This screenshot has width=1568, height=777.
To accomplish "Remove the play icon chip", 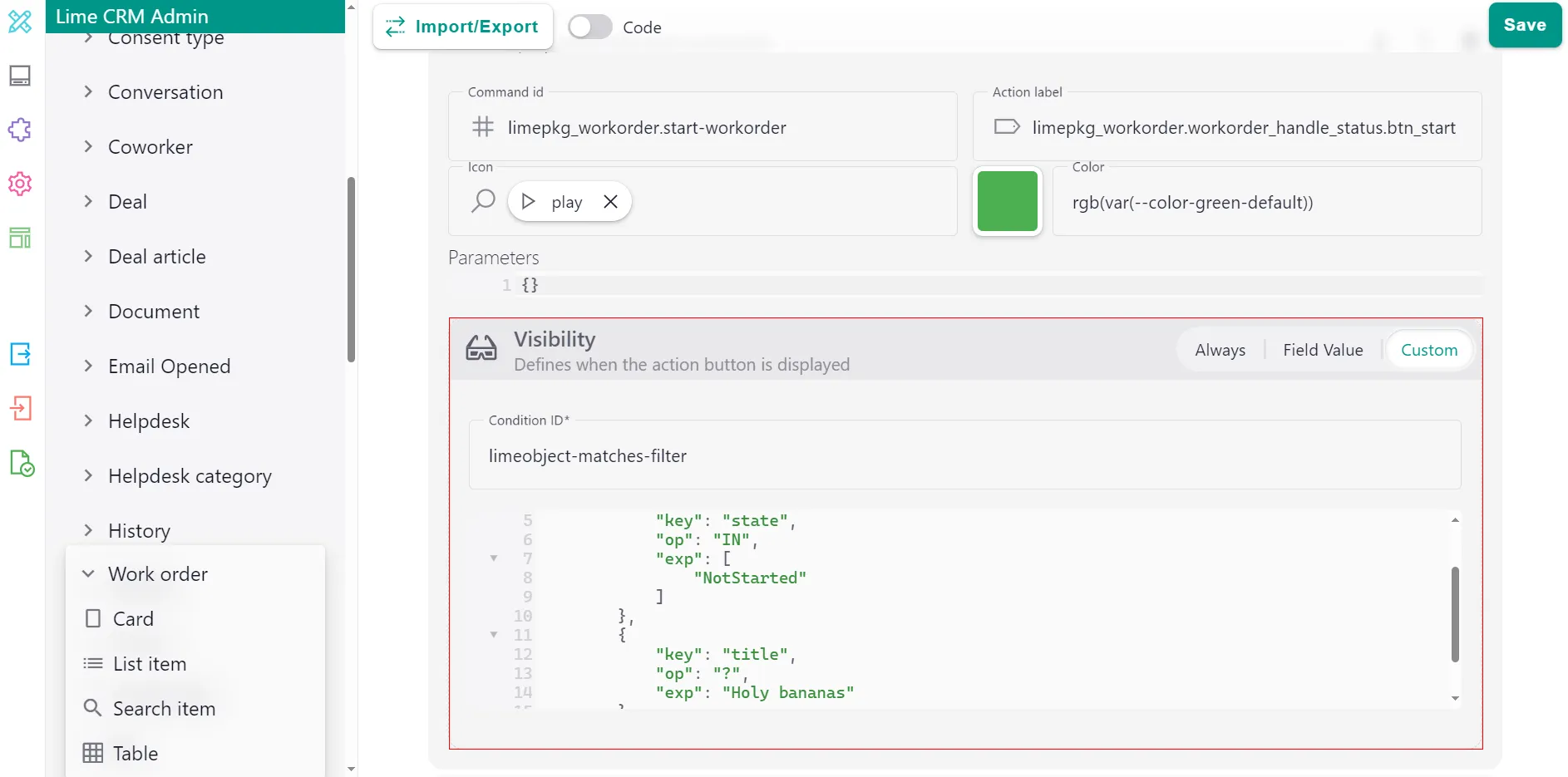I will coord(610,202).
